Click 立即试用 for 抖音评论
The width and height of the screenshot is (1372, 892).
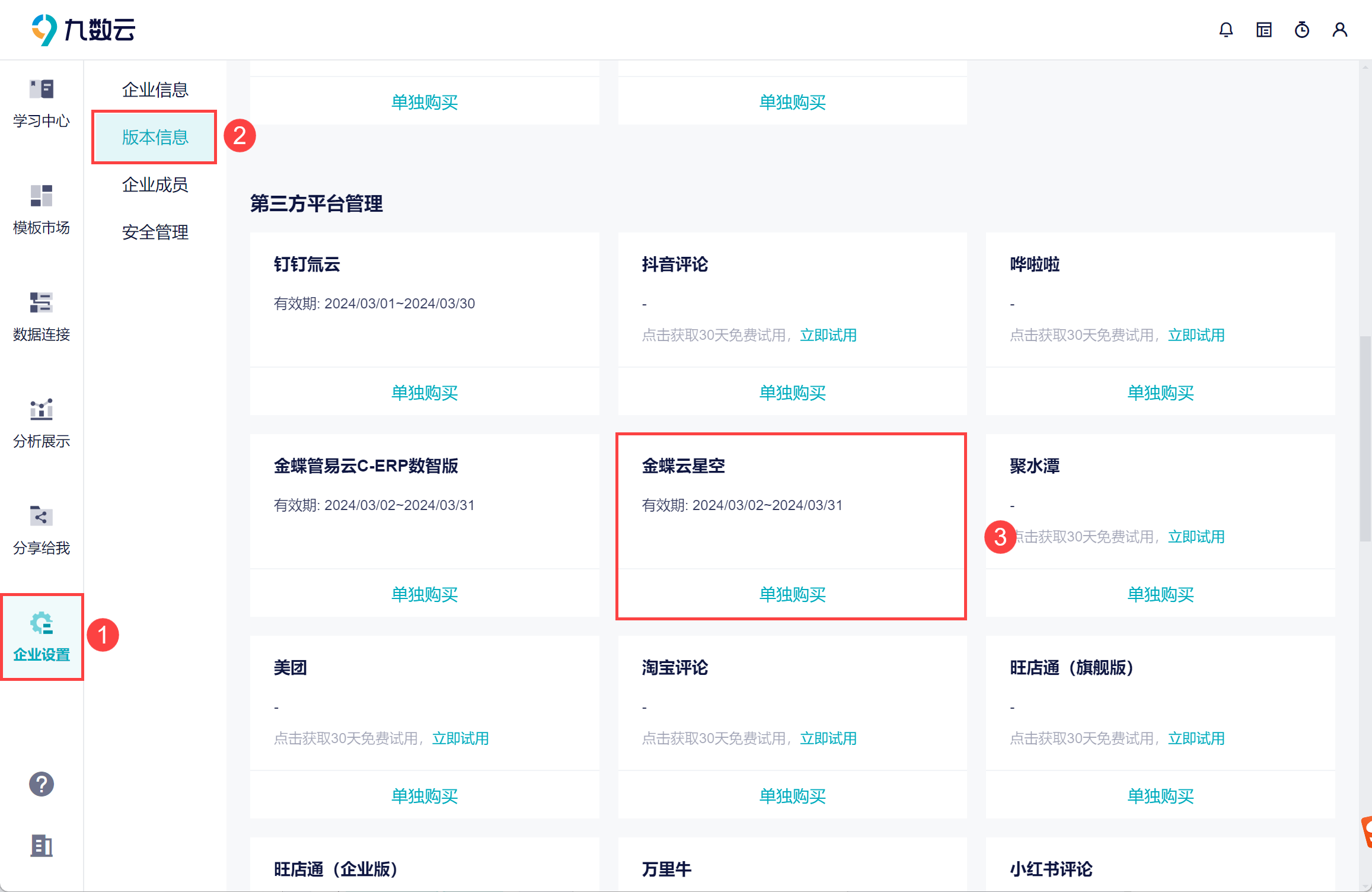(828, 335)
